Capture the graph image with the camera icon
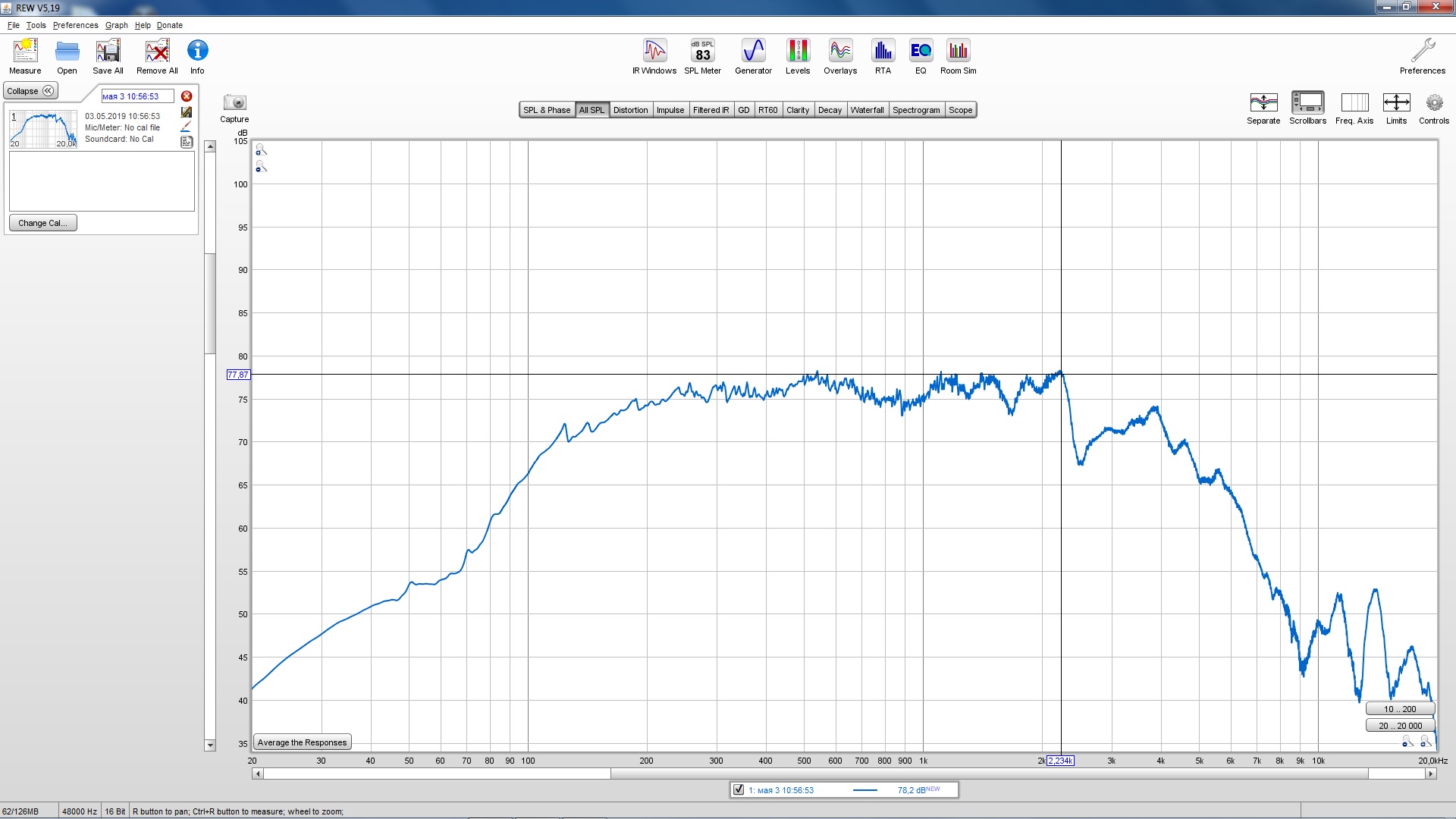1456x819 pixels. (x=234, y=103)
